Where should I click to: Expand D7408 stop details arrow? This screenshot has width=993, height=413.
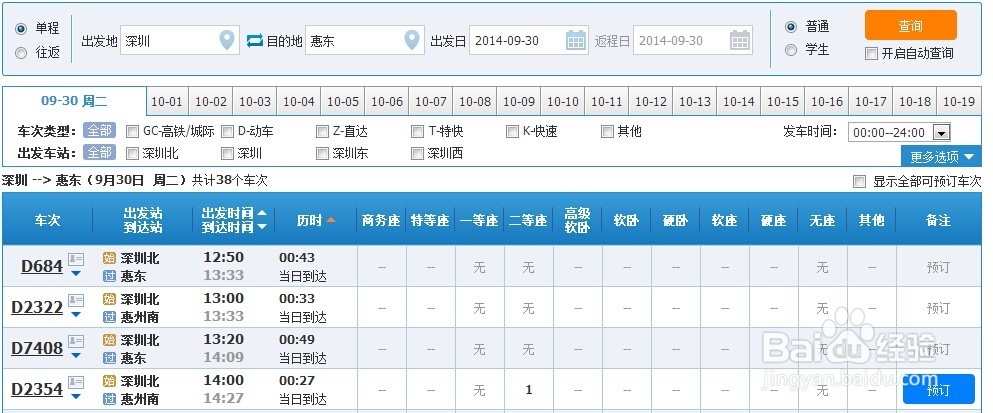[x=76, y=355]
